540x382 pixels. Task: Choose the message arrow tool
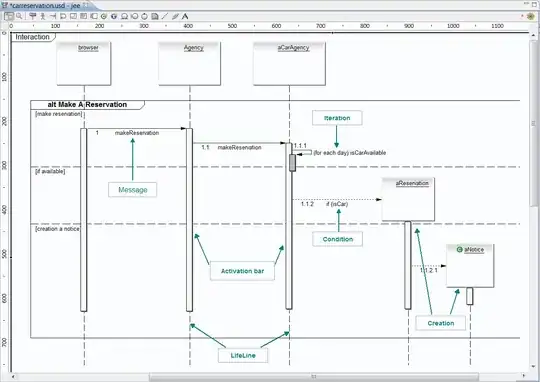53,16
